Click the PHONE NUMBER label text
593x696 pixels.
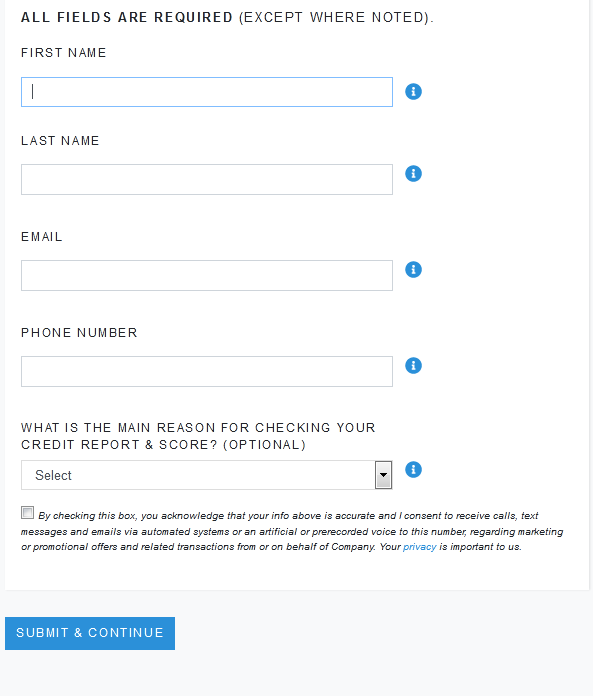point(79,333)
